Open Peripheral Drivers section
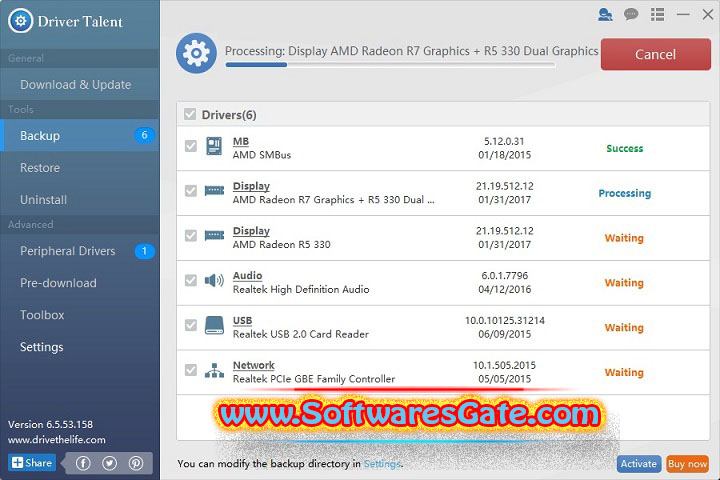Screen dimensions: 720x480 [80, 251]
